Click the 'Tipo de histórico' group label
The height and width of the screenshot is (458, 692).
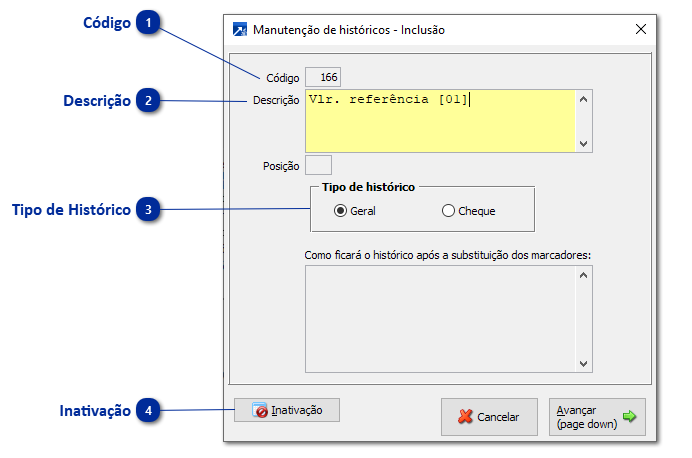[x=369, y=187]
